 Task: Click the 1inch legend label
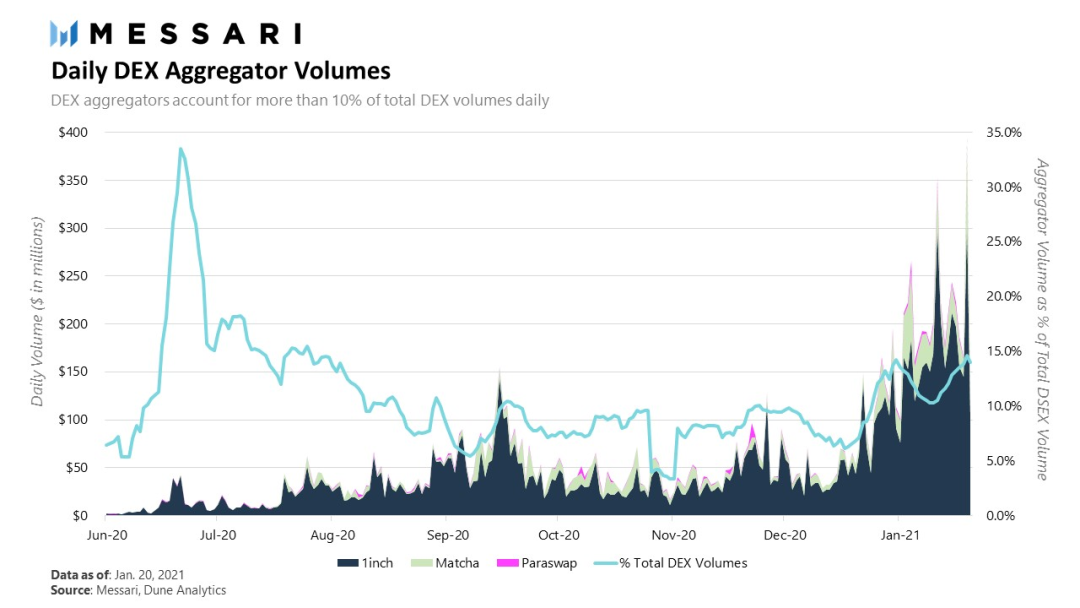(377, 563)
